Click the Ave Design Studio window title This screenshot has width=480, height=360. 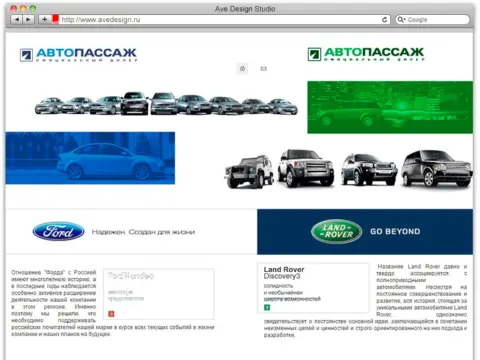tap(245, 9)
